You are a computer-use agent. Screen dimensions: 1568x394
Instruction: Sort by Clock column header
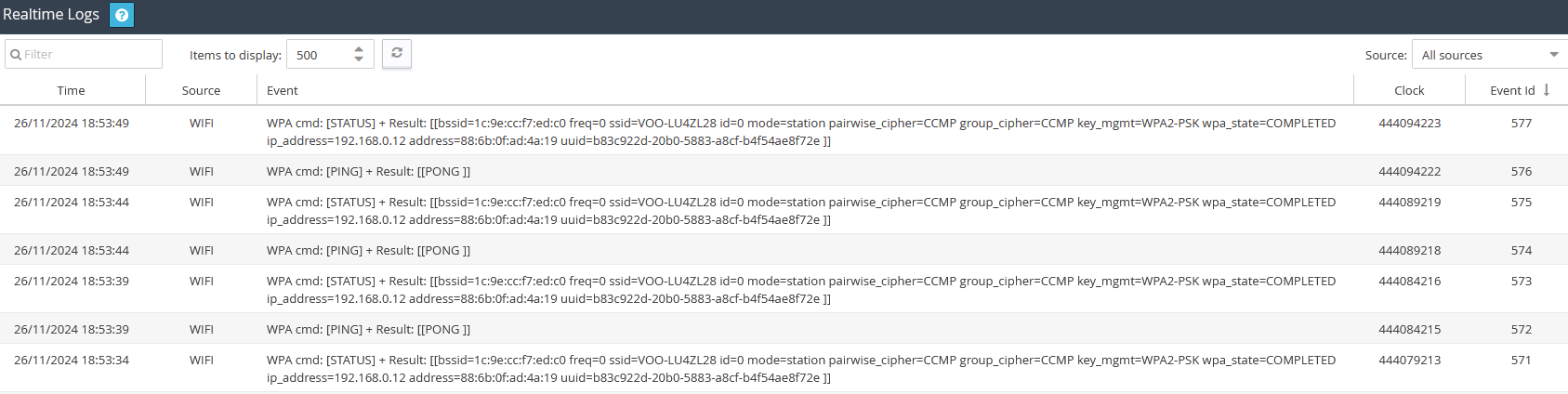[1409, 90]
